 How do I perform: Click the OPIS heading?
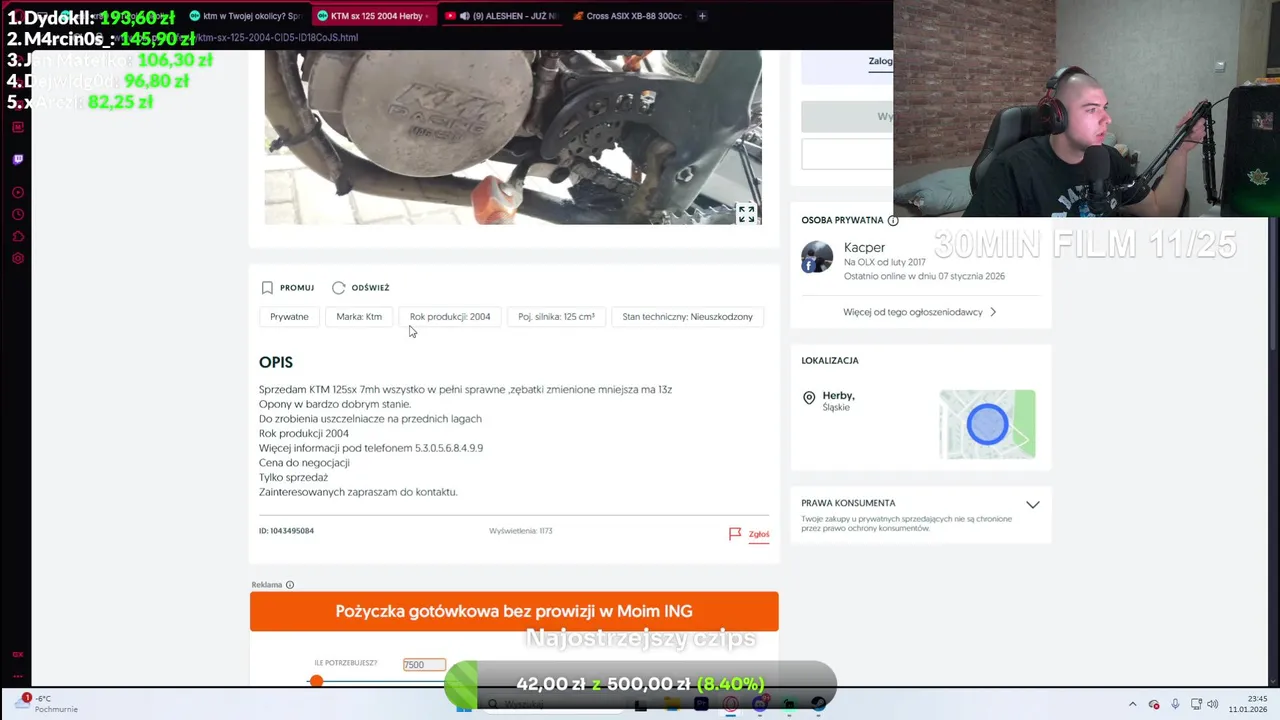click(x=276, y=362)
